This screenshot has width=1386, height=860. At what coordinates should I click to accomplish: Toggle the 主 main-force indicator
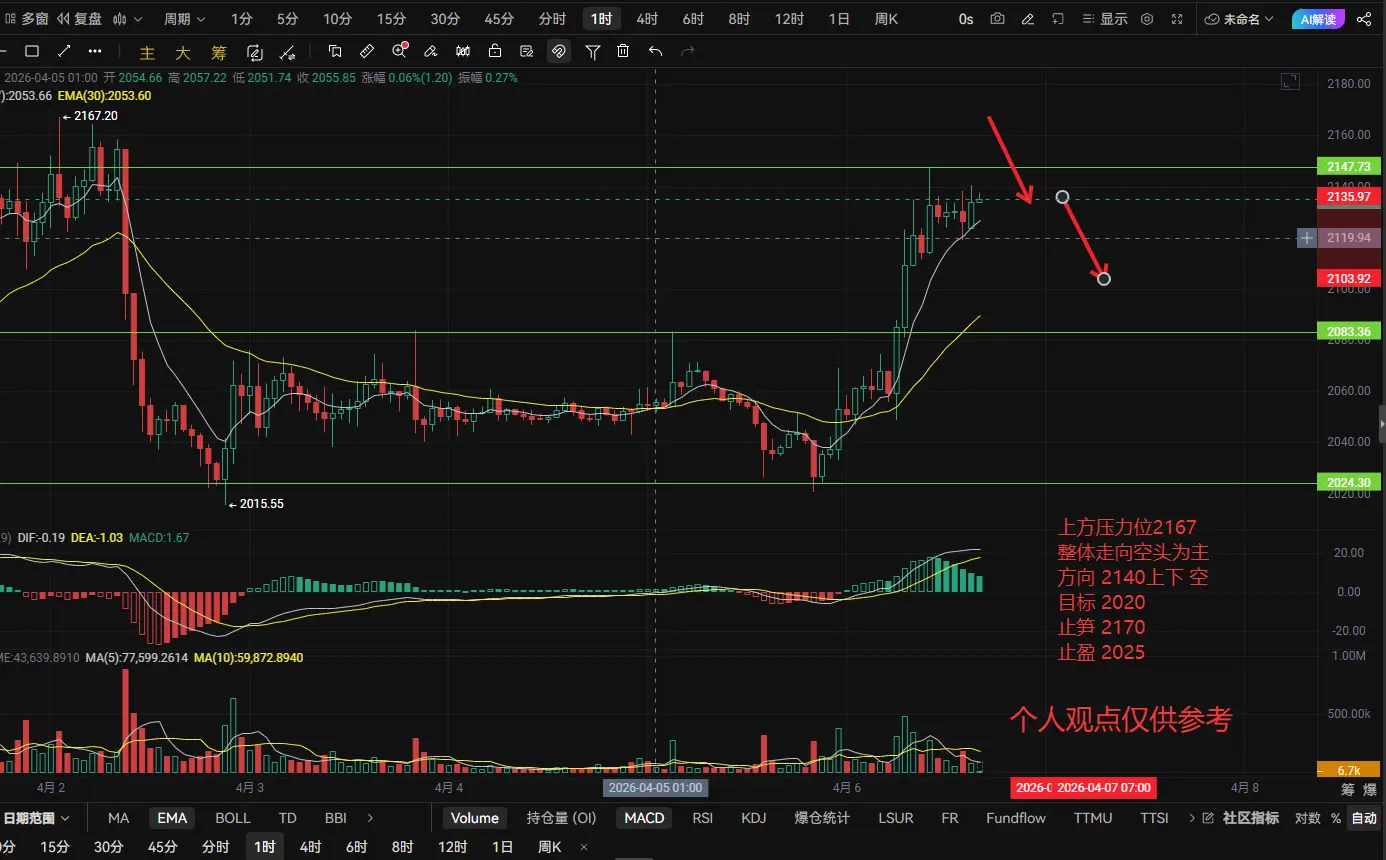pos(148,53)
